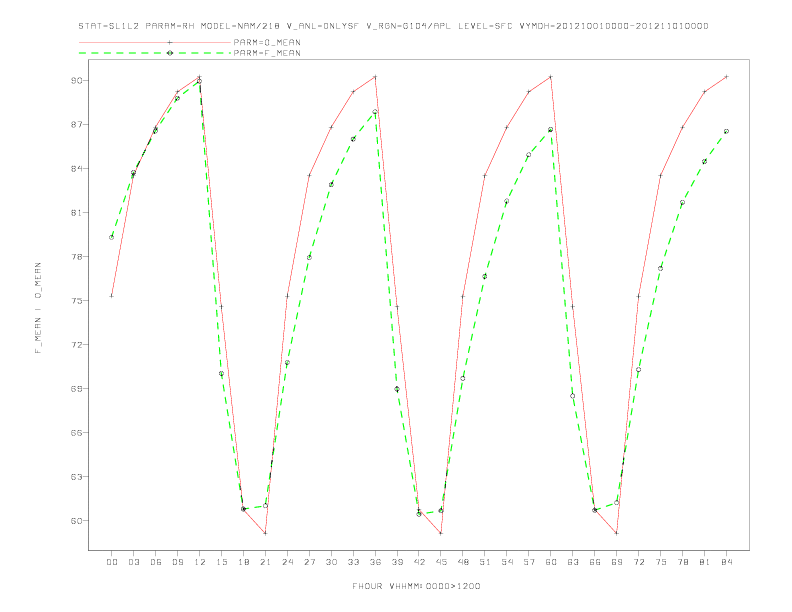
Task: Click the 72 tick on vertical axis
Action: click(76, 345)
